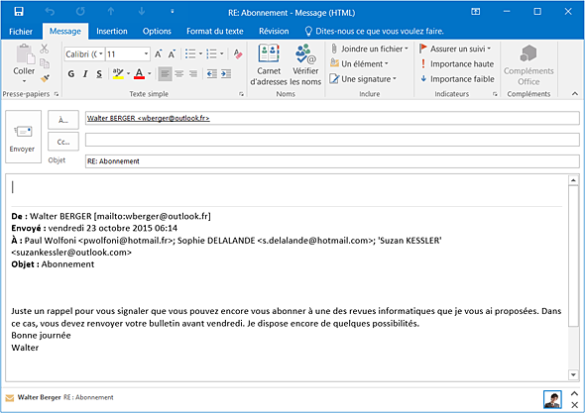The height and width of the screenshot is (413, 585).
Task: Open the Options ribbon tab
Action: click(157, 31)
